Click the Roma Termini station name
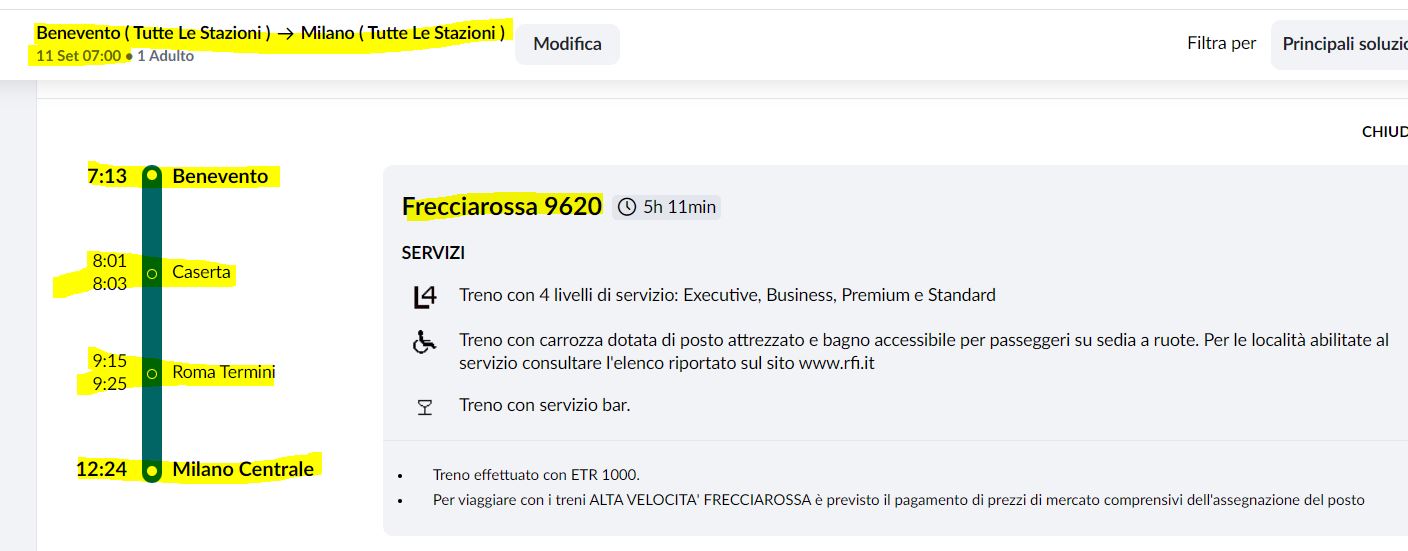 click(223, 373)
